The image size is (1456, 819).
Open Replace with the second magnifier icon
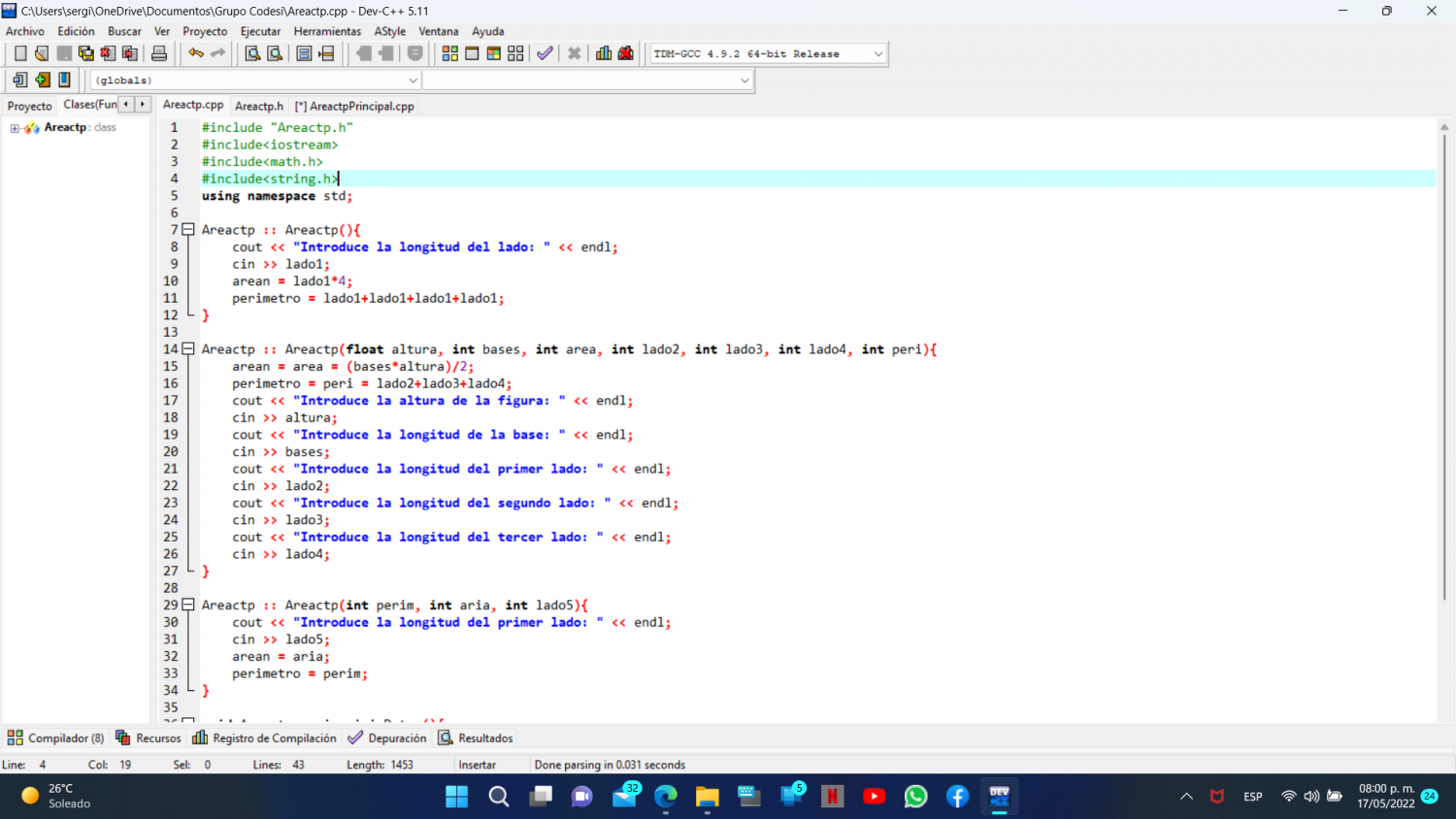click(x=275, y=53)
